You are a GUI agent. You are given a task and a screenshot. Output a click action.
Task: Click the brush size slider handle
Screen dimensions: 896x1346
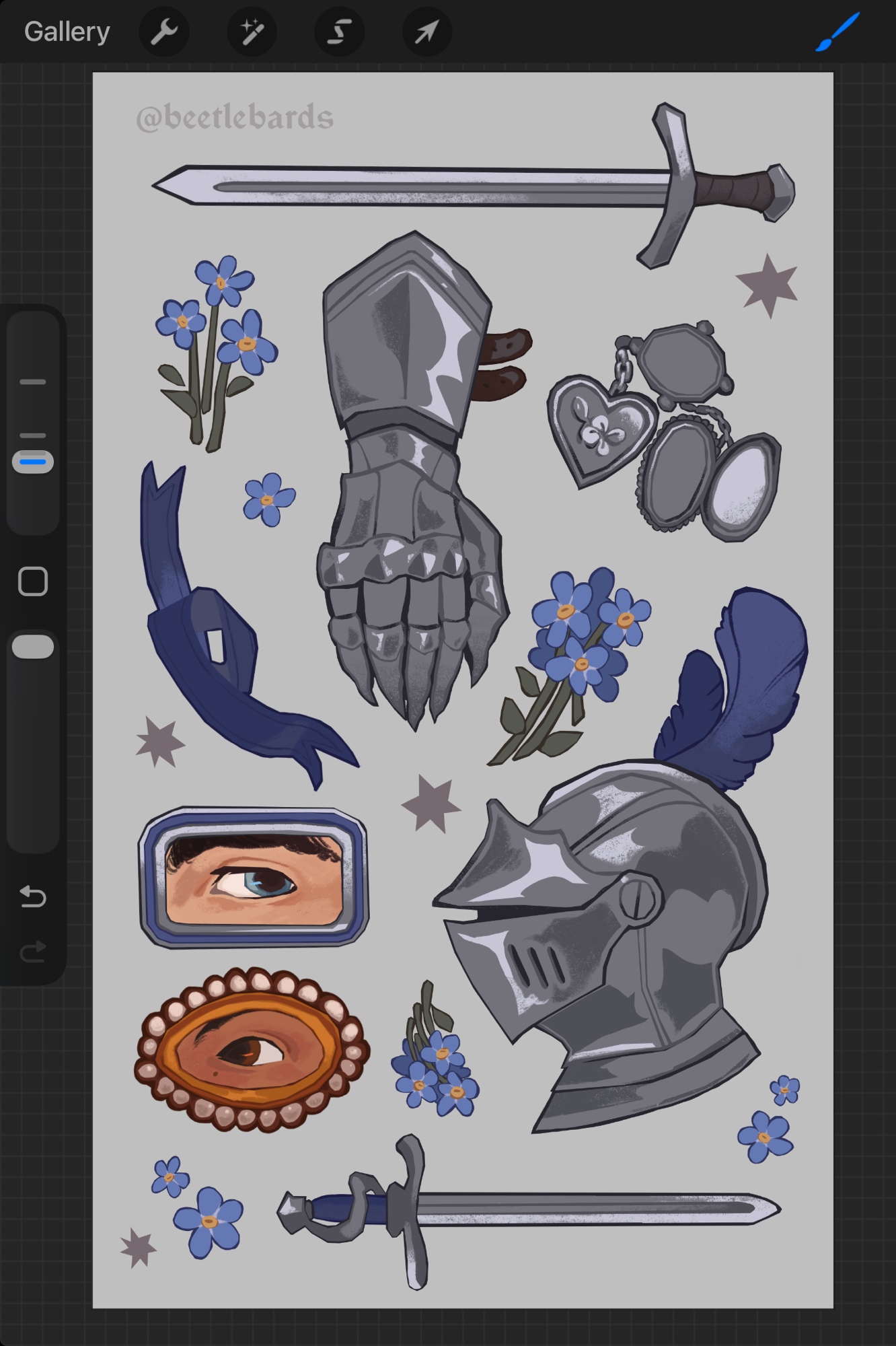click(x=33, y=462)
